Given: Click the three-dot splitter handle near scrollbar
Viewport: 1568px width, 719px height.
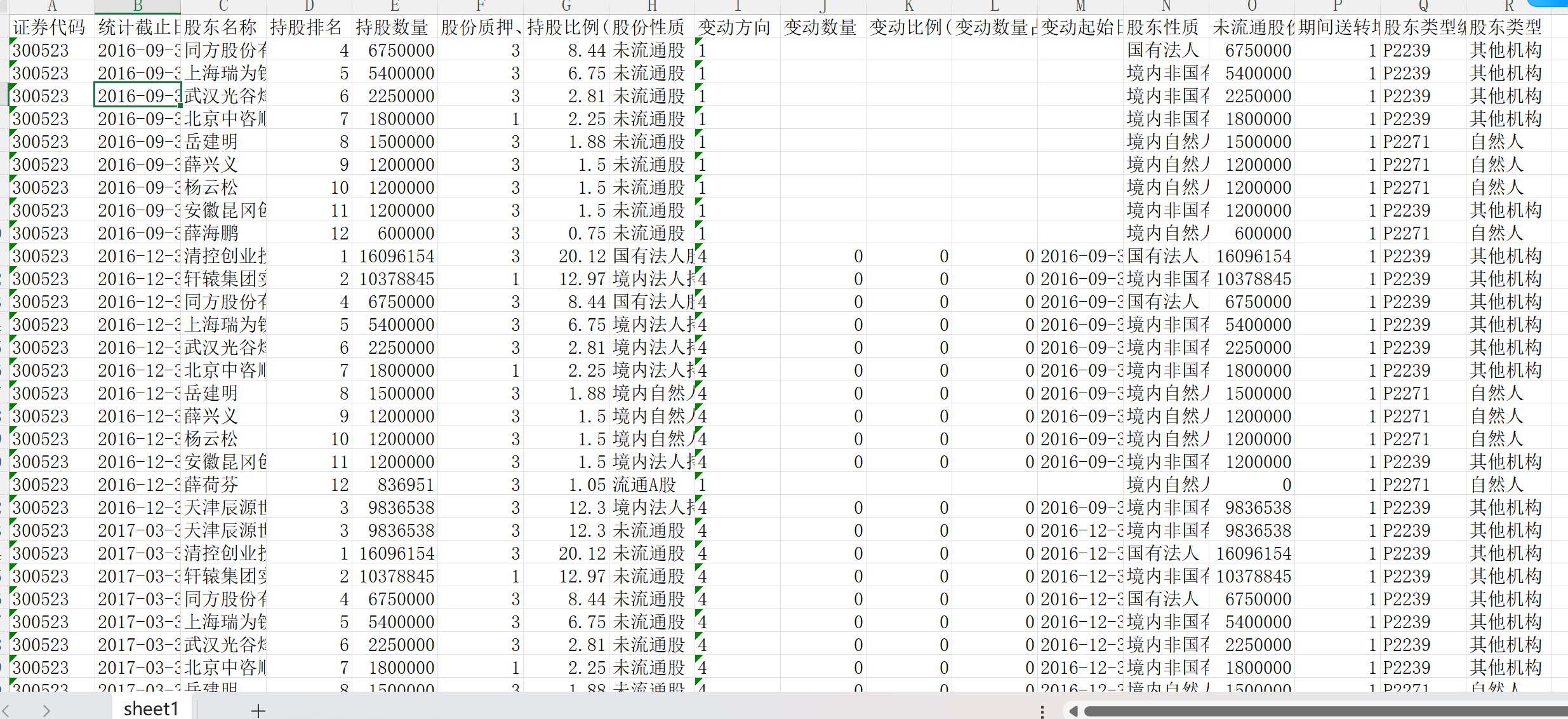Looking at the screenshot, I should [x=1042, y=711].
